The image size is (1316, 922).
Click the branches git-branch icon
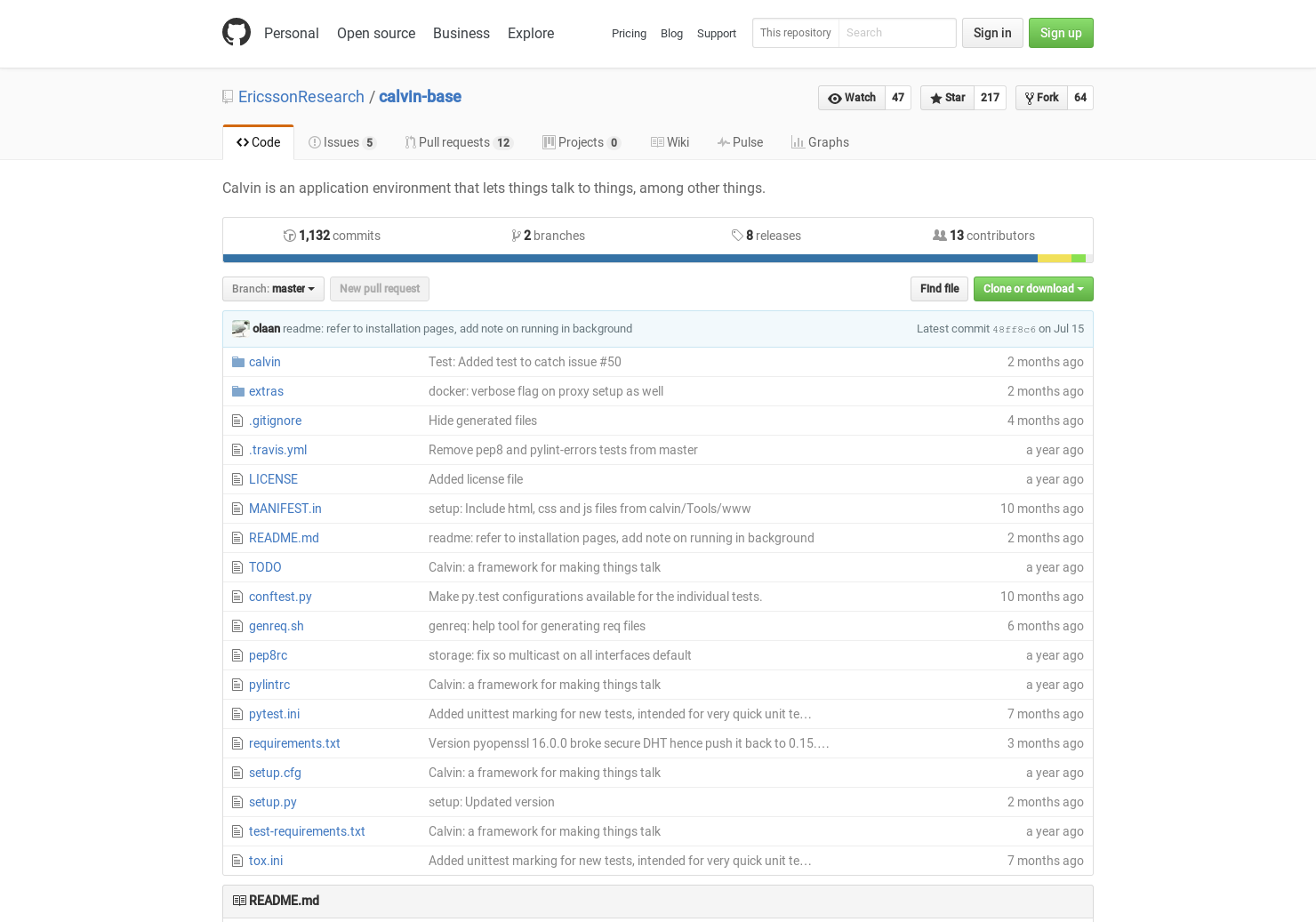pyautogui.click(x=517, y=236)
